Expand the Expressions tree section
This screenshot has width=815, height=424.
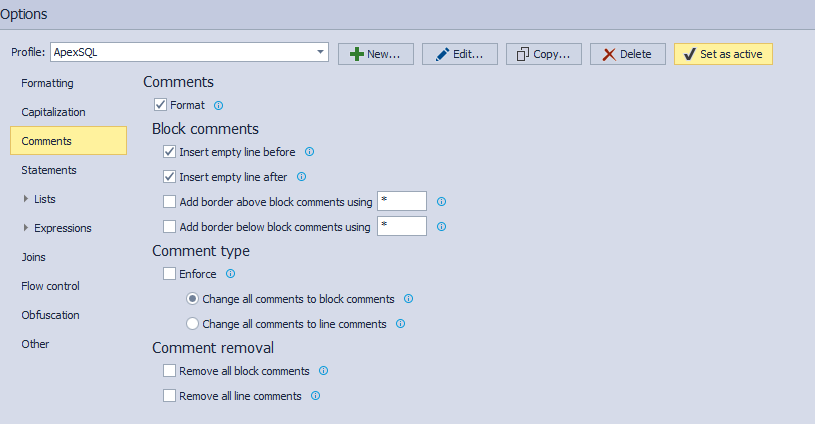tap(26, 228)
